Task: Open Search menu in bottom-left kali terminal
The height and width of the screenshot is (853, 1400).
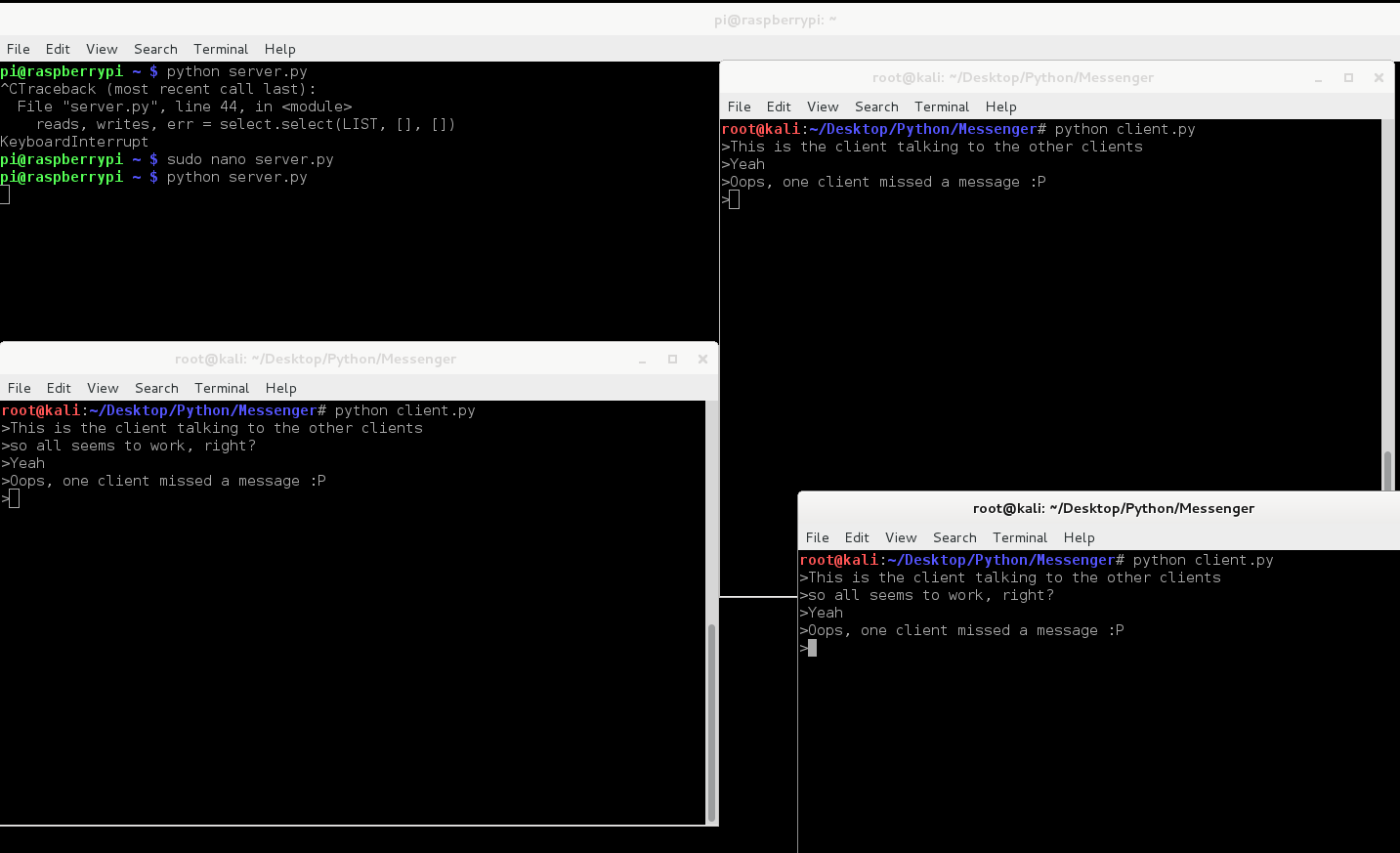Action: (x=156, y=388)
